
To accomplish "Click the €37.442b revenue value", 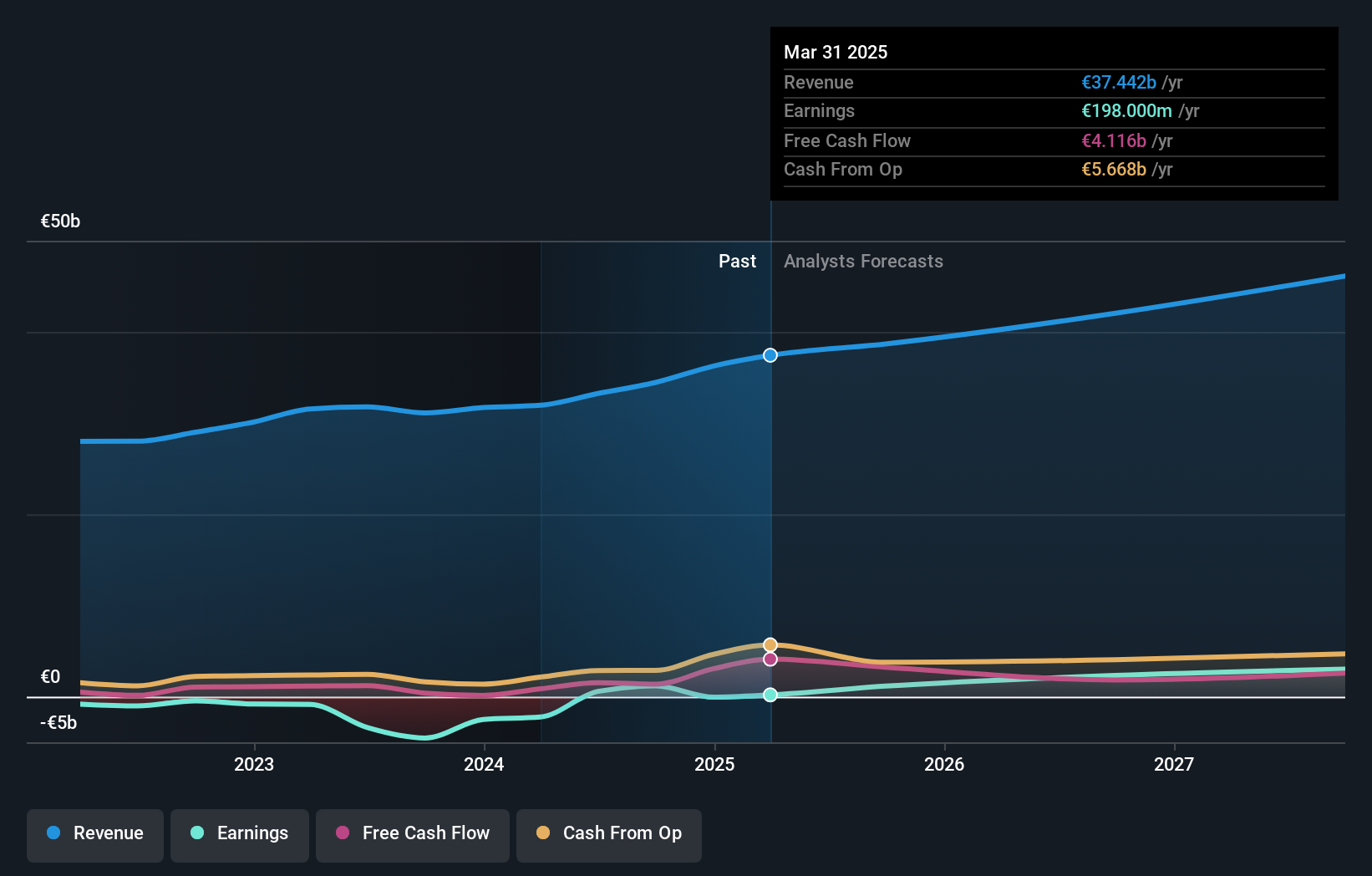I will tap(1119, 83).
